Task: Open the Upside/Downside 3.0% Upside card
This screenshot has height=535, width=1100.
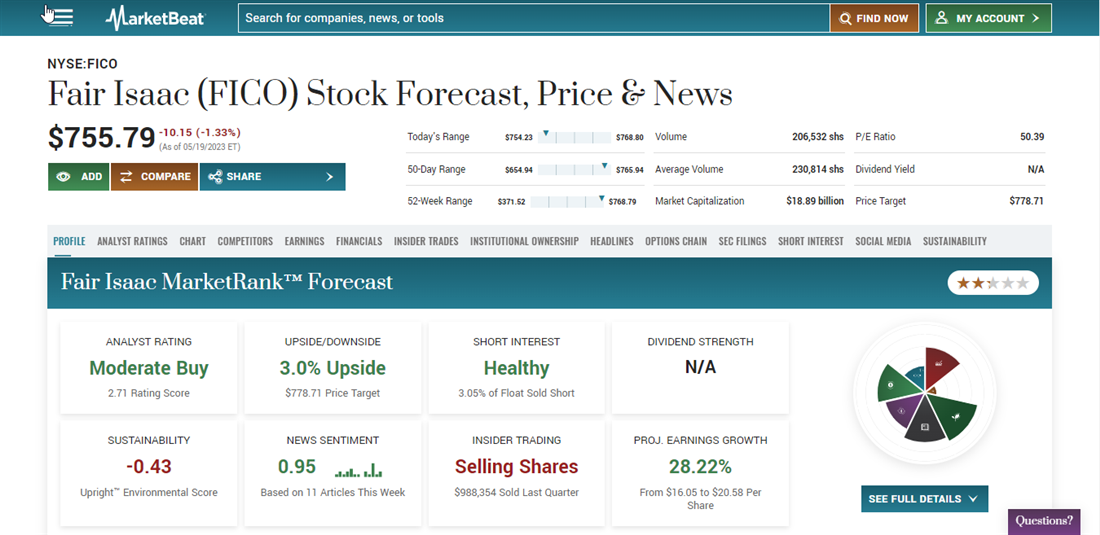Action: coord(333,368)
